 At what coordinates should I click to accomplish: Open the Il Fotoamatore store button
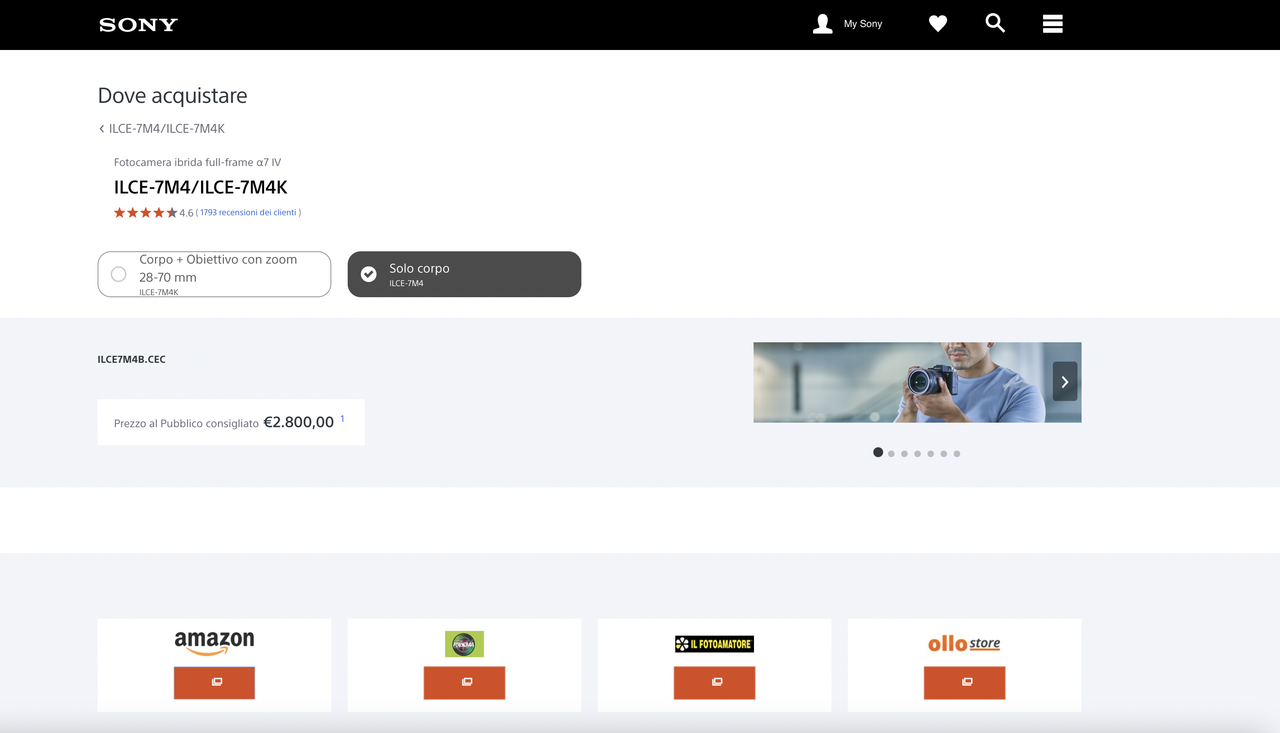coord(714,682)
